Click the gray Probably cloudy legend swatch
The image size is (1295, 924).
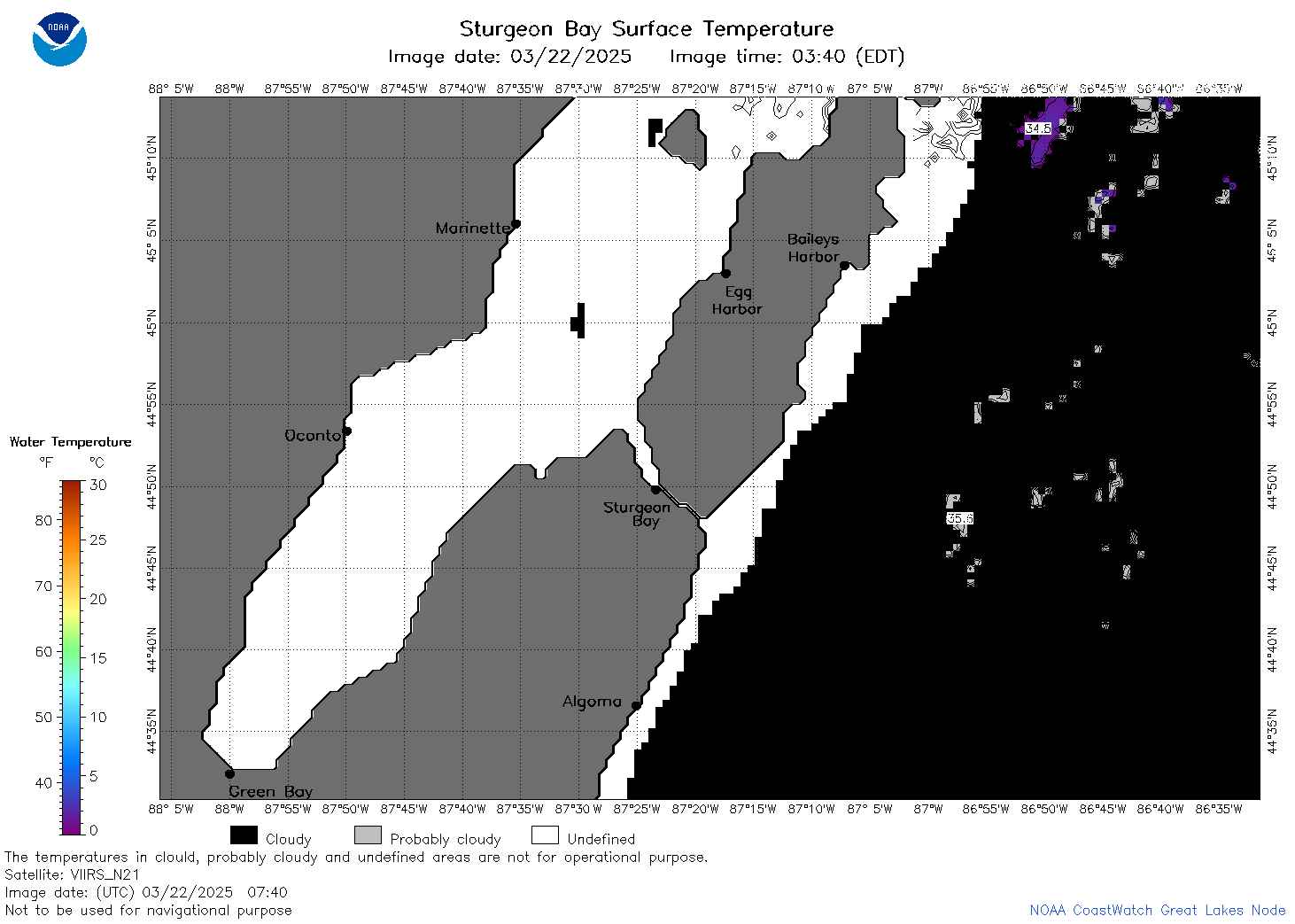(368, 835)
